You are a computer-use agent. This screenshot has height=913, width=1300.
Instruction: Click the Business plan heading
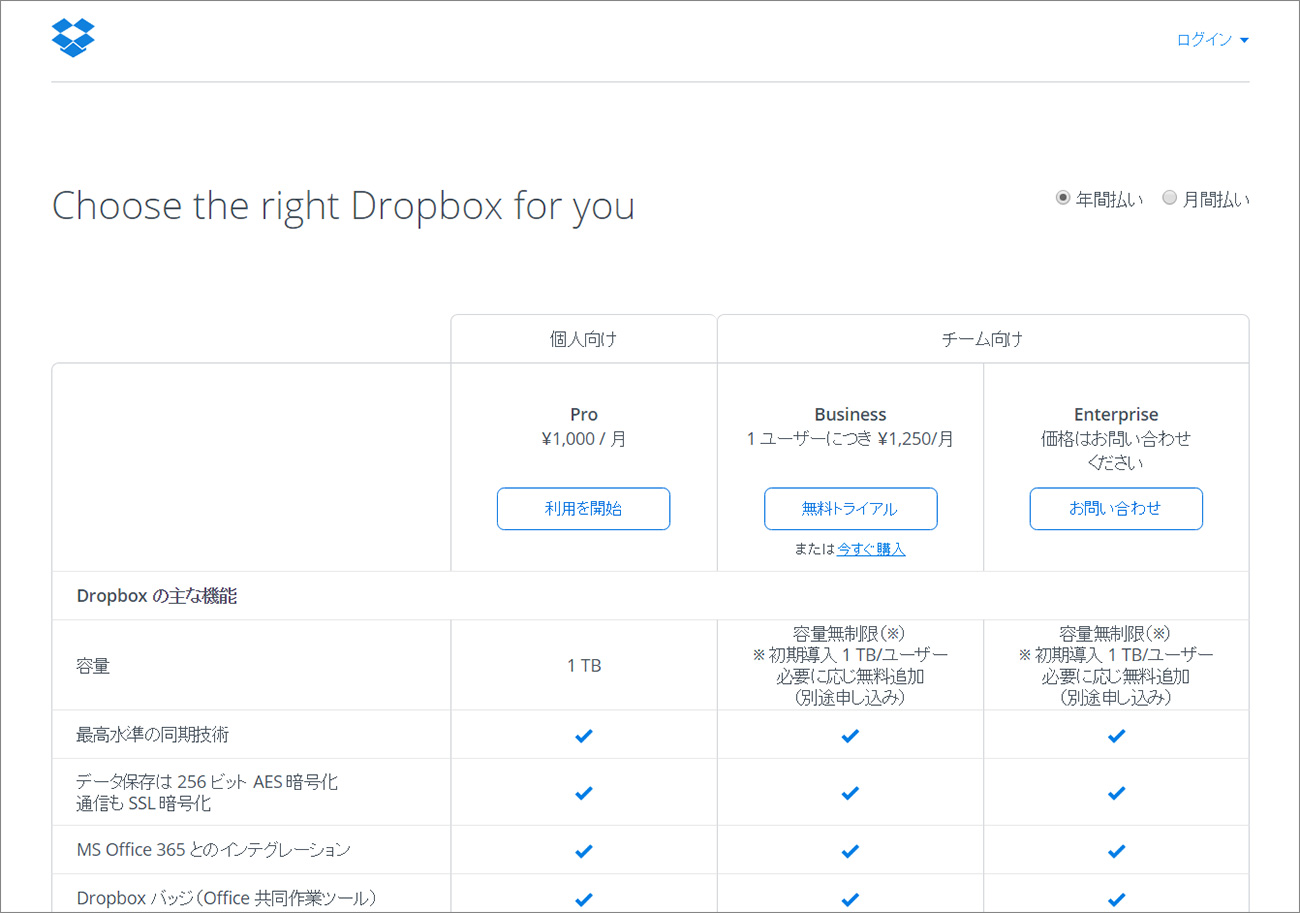850,414
